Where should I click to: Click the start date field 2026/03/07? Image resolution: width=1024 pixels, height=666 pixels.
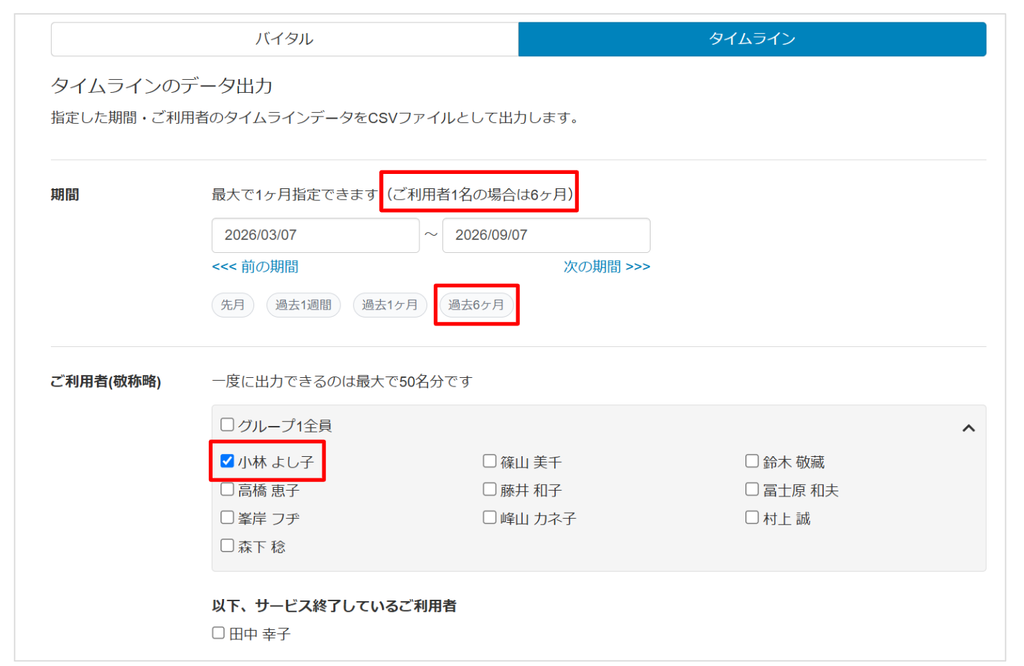point(315,235)
